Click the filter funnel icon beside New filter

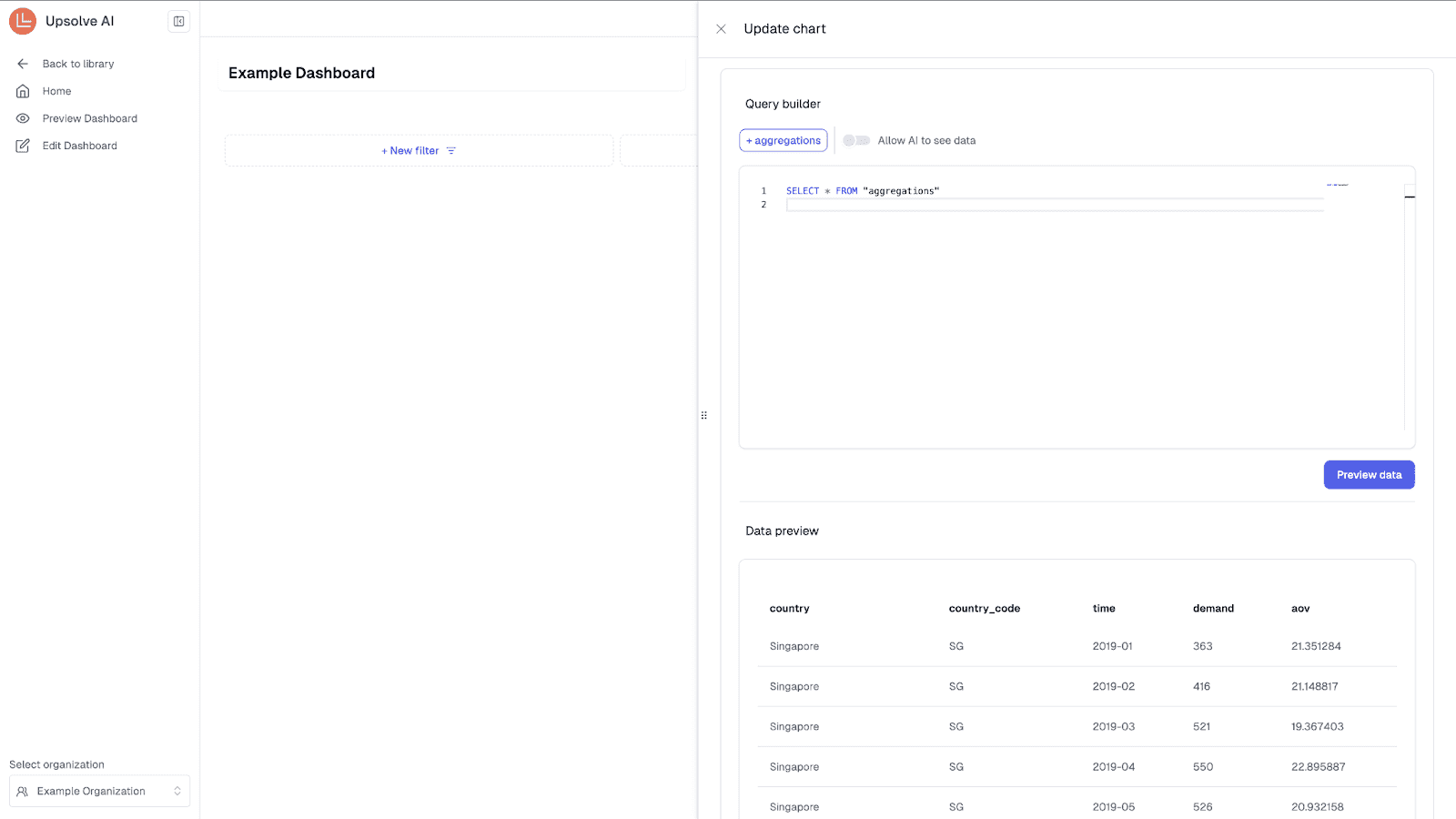pos(451,150)
